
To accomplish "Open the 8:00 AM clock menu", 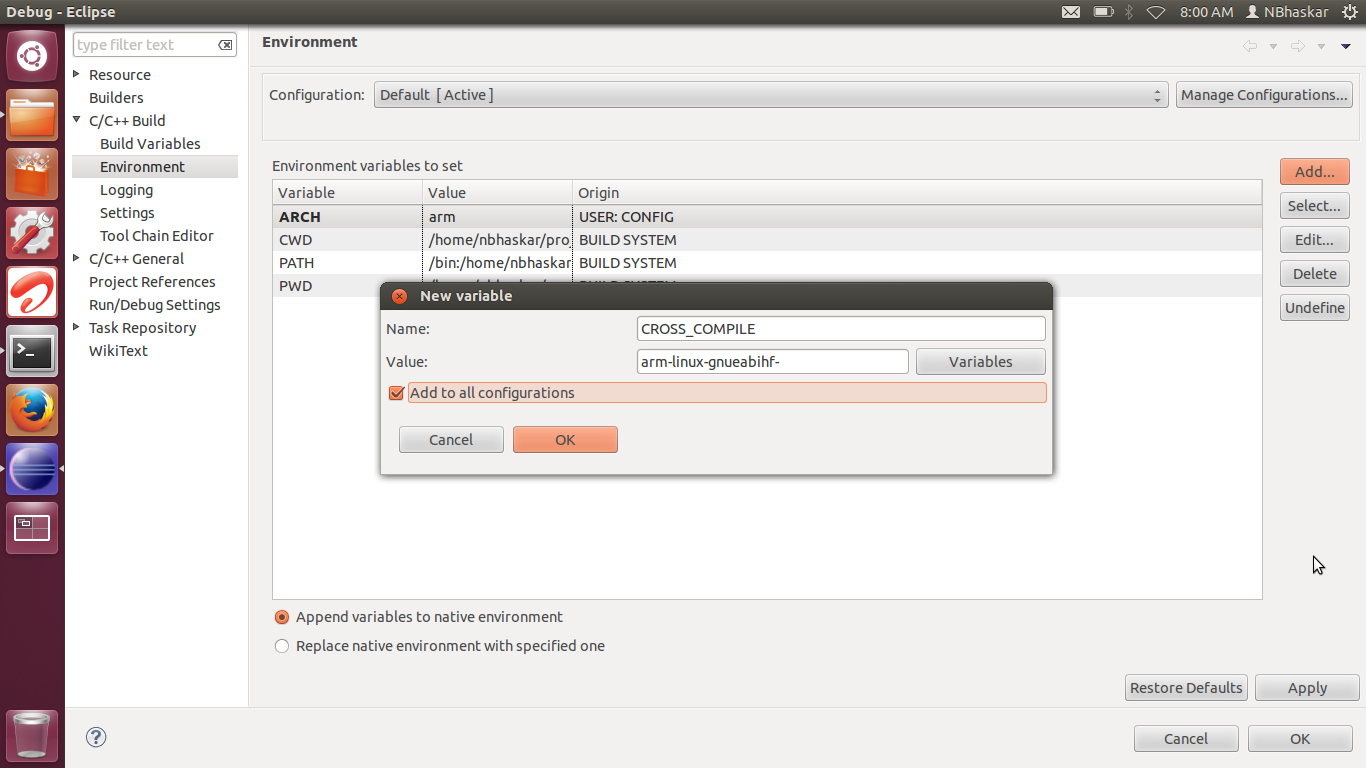I will [1206, 12].
